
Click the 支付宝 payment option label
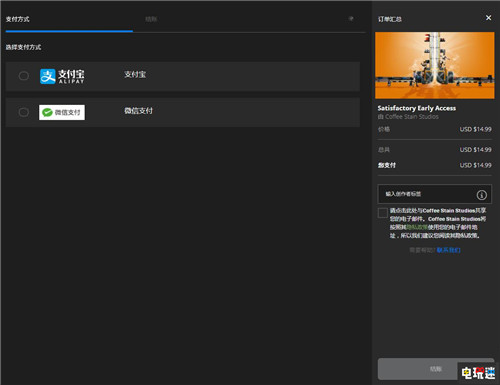pyautogui.click(x=135, y=74)
